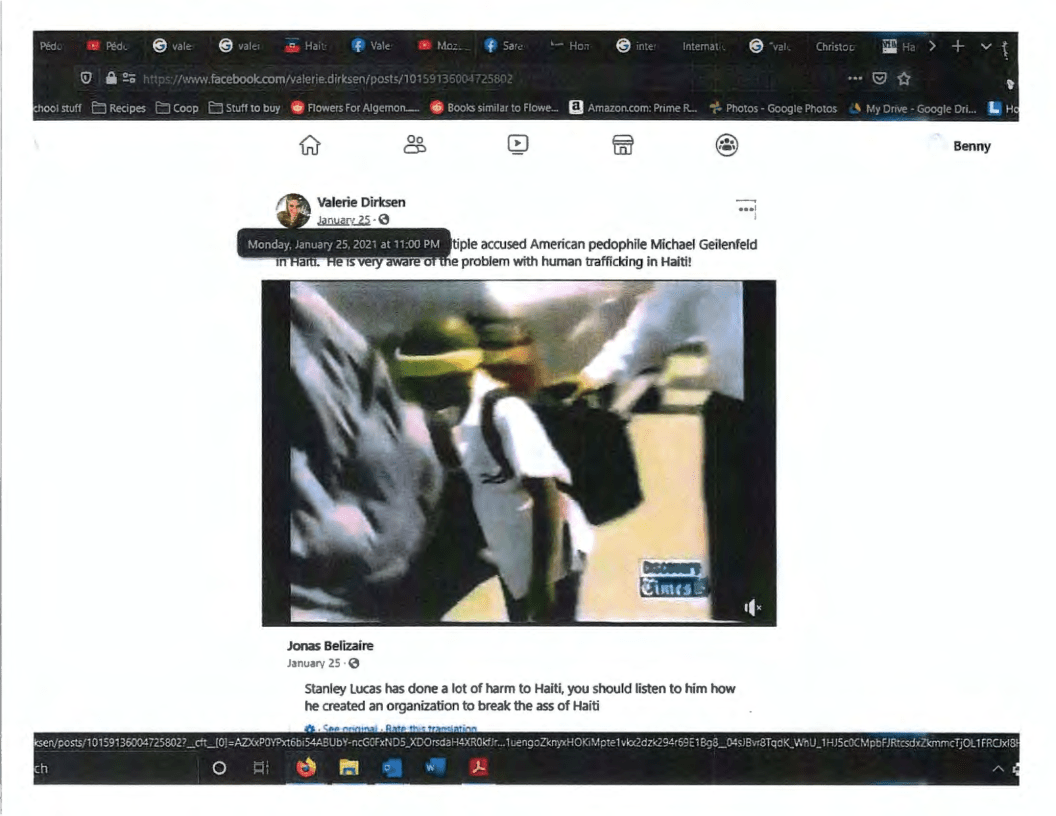This screenshot has height=816, width=1056.
Task: Open page actions ellipsis in address bar
Action: pyautogui.click(x=855, y=78)
